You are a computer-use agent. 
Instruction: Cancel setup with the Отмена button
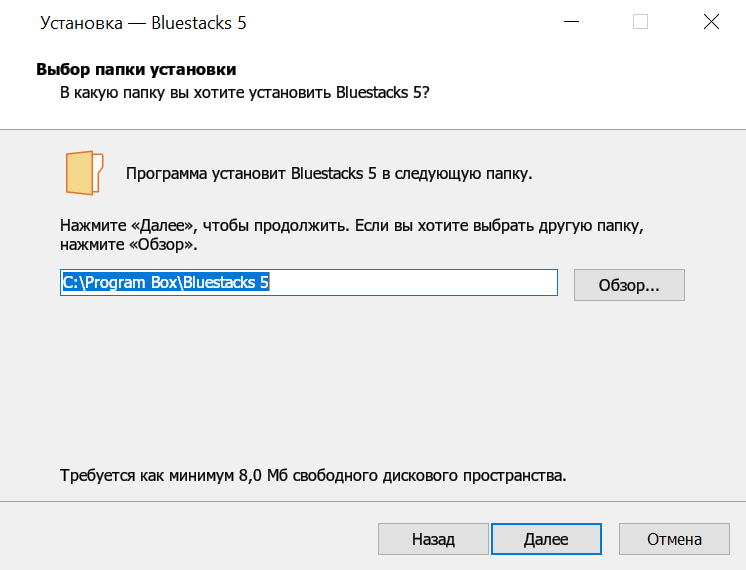[674, 539]
